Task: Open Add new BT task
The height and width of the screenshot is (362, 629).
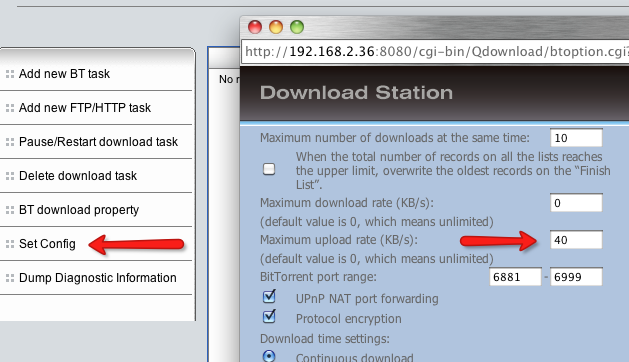Action: [x=64, y=74]
